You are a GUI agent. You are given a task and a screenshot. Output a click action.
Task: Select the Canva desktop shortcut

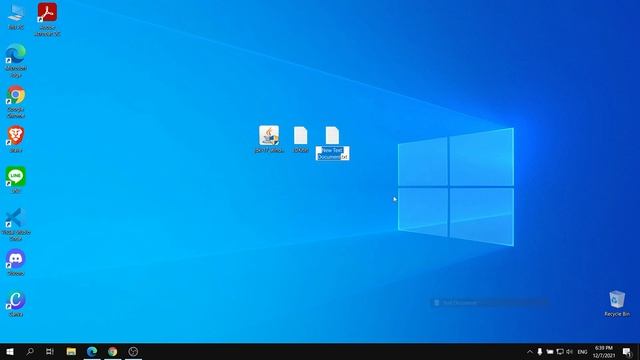(16, 303)
